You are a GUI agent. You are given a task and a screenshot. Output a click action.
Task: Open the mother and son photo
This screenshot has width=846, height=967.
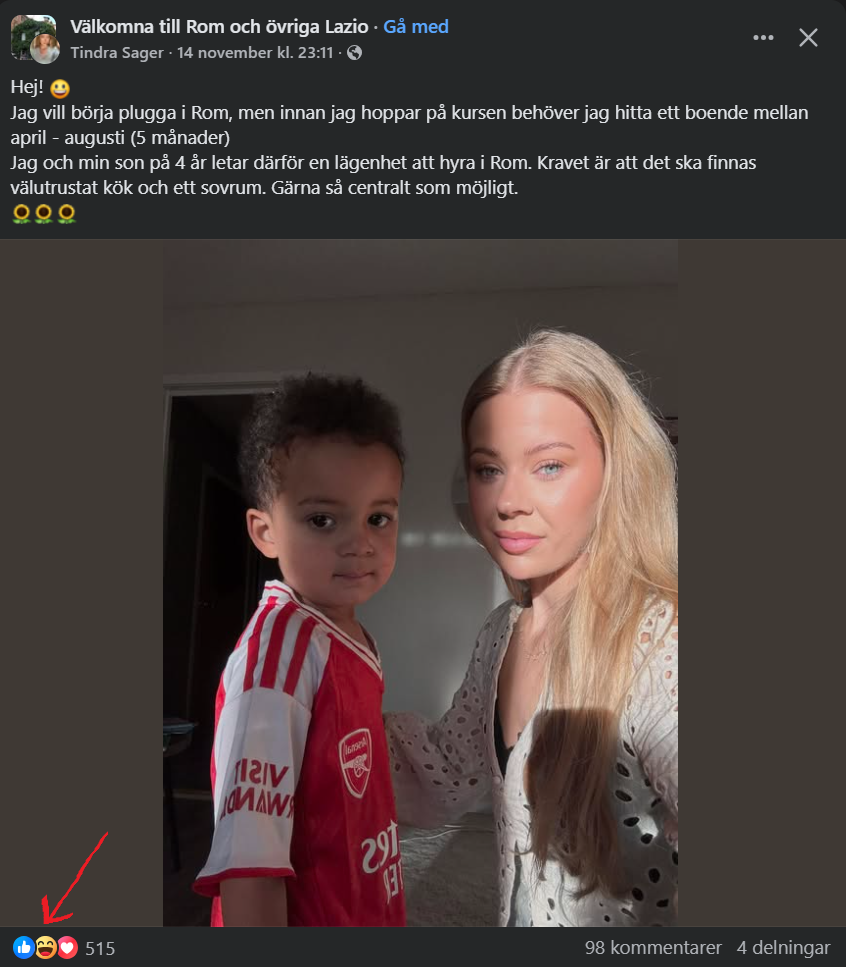pyautogui.click(x=421, y=583)
